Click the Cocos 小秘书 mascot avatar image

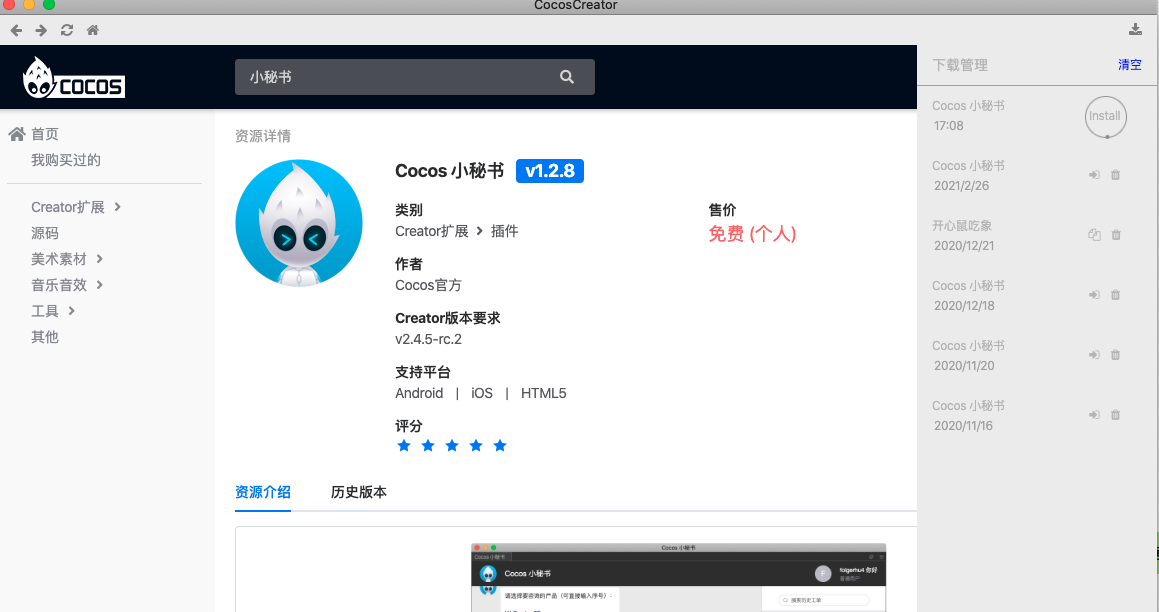pos(299,223)
